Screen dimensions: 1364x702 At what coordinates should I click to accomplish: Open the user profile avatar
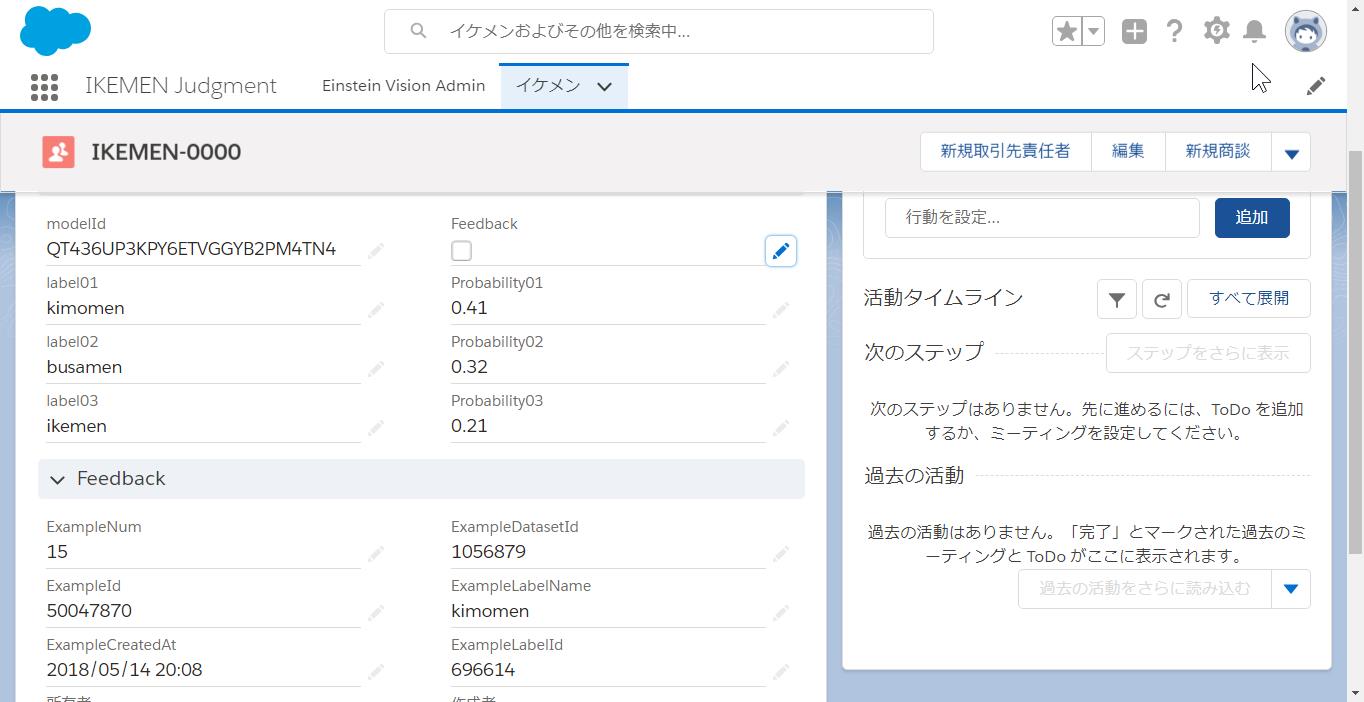(1305, 31)
